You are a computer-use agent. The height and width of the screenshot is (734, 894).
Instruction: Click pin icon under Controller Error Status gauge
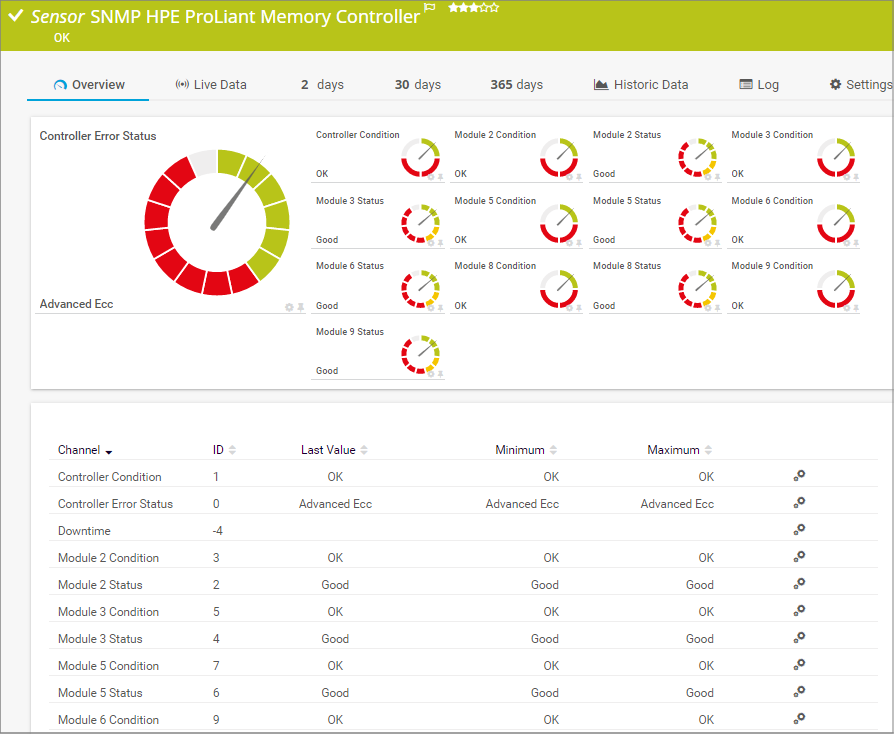[301, 307]
